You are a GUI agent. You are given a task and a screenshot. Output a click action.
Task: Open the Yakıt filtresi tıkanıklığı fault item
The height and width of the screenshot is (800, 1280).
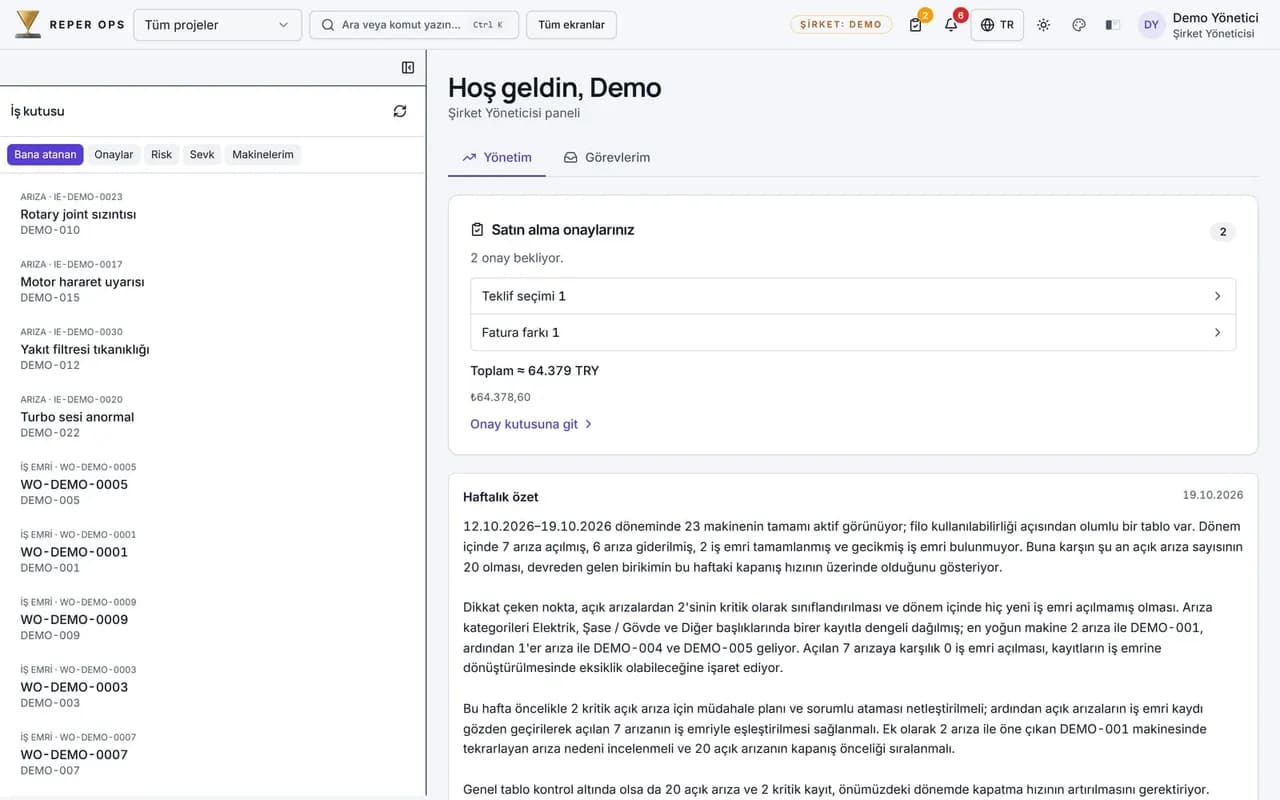click(x=213, y=348)
